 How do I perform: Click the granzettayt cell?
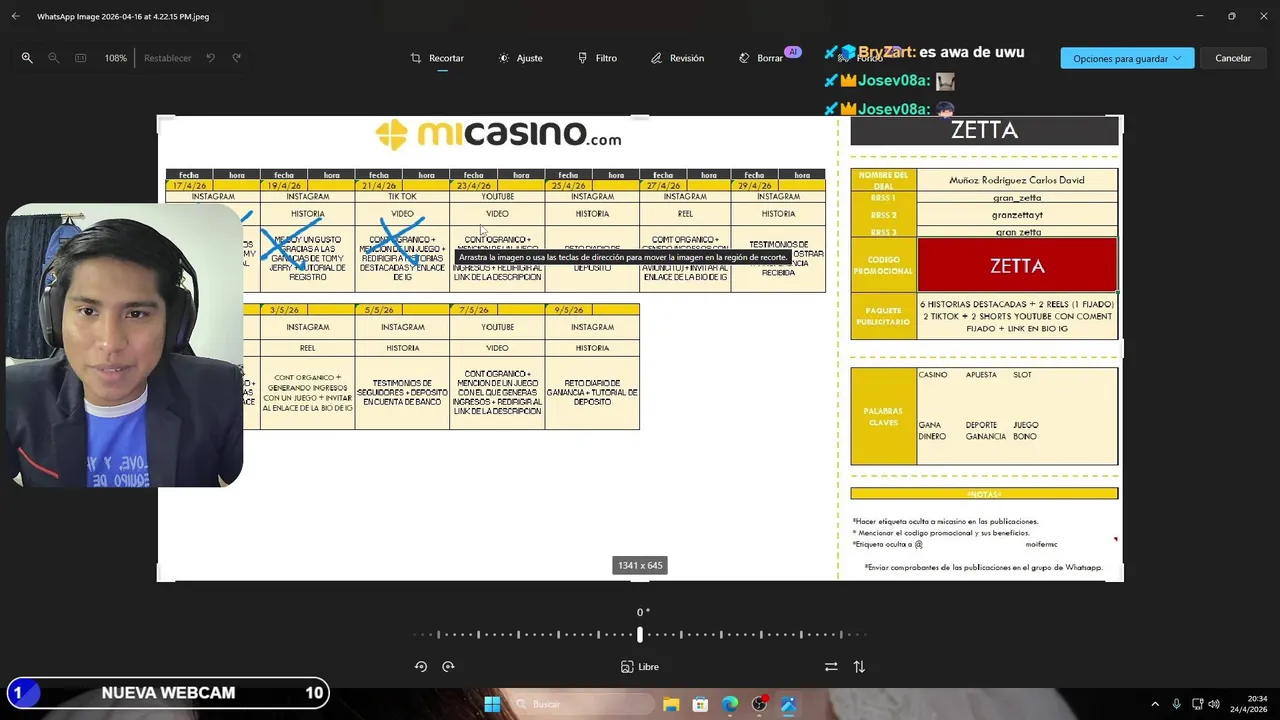point(1017,215)
